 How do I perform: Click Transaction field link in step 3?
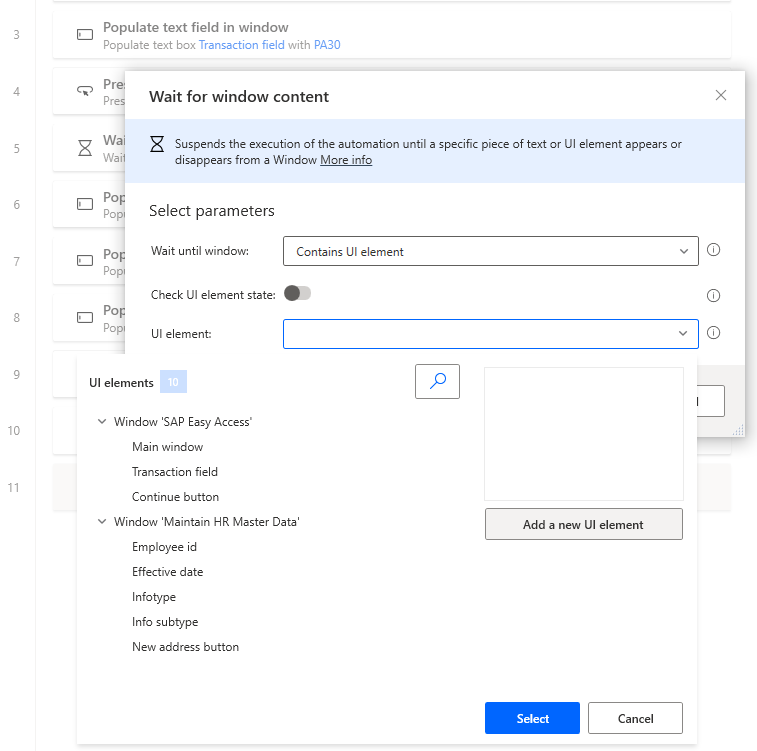(241, 45)
